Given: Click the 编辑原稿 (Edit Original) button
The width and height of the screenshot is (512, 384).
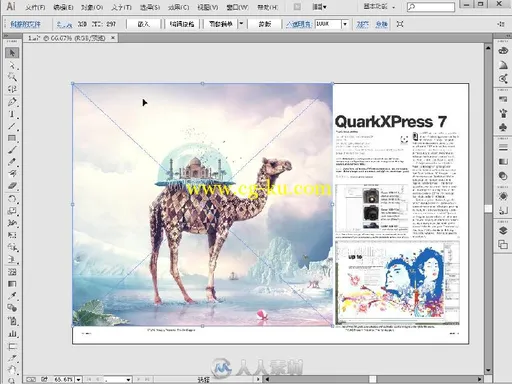Looking at the screenshot, I should [182, 24].
